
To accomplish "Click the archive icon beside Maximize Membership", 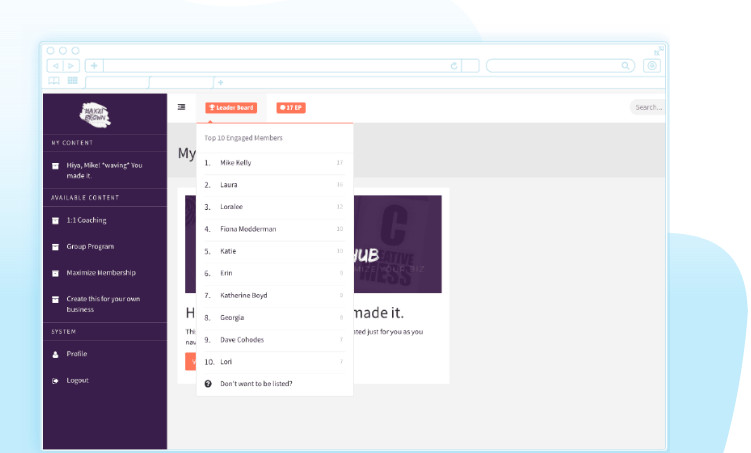I will (x=56, y=273).
